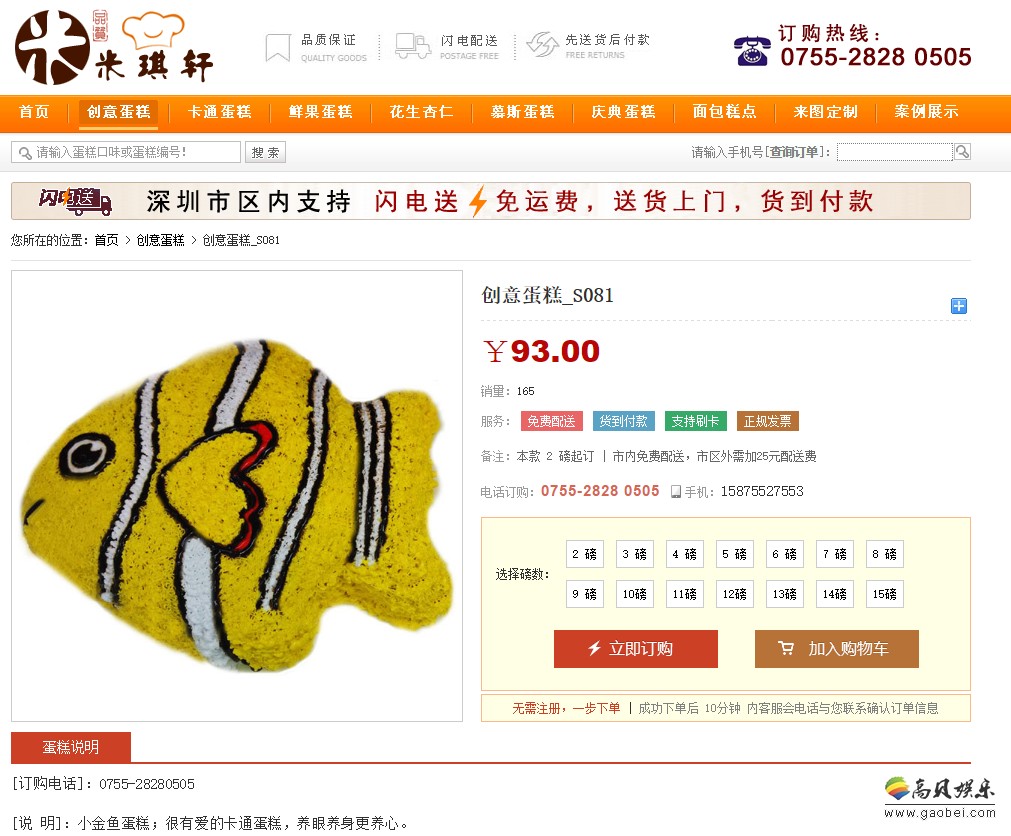The width and height of the screenshot is (1011, 836).
Task: Choose the 12磅 weight option
Action: coord(734,594)
